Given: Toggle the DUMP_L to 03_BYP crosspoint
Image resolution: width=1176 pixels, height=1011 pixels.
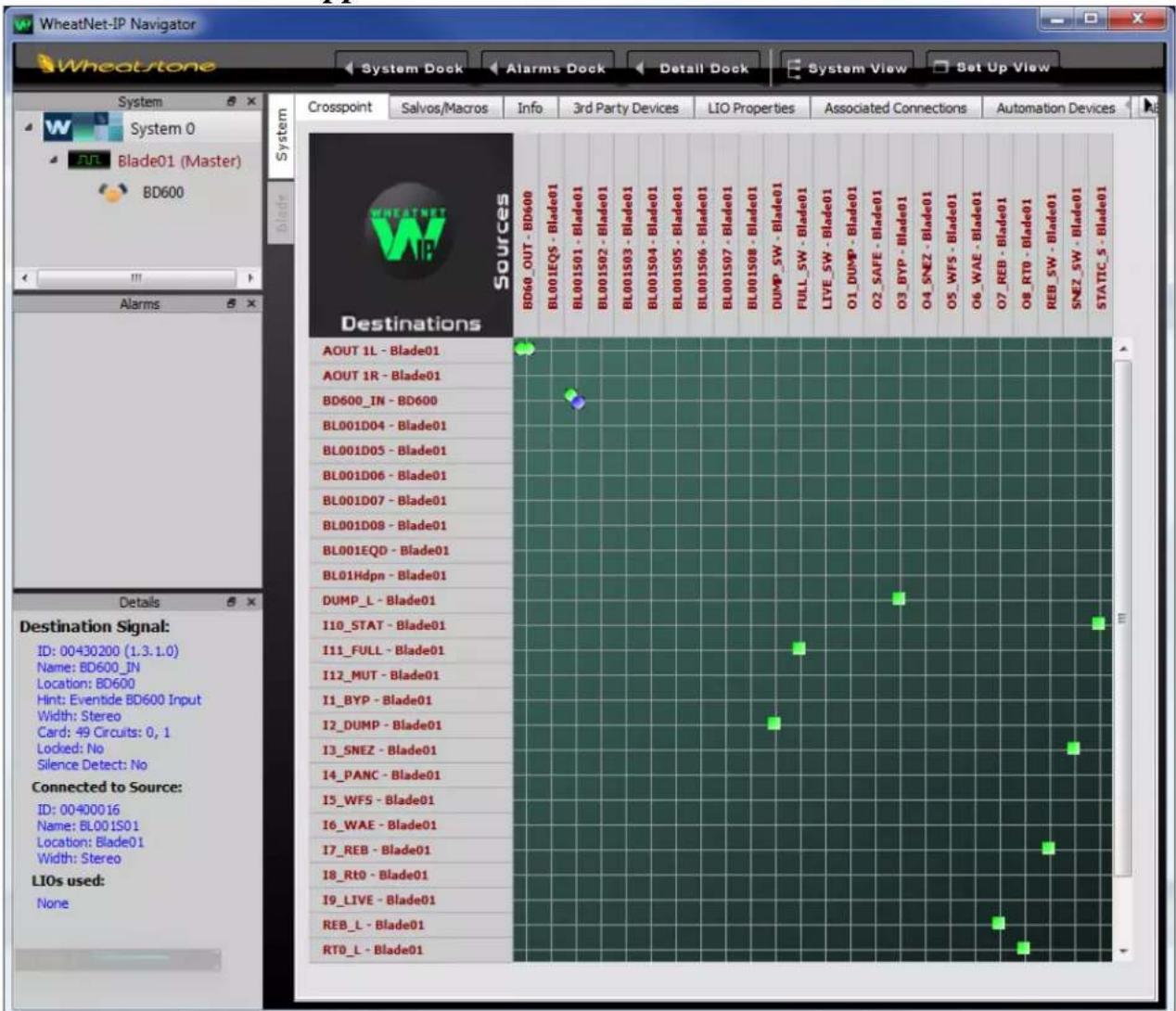Looking at the screenshot, I should click(899, 599).
